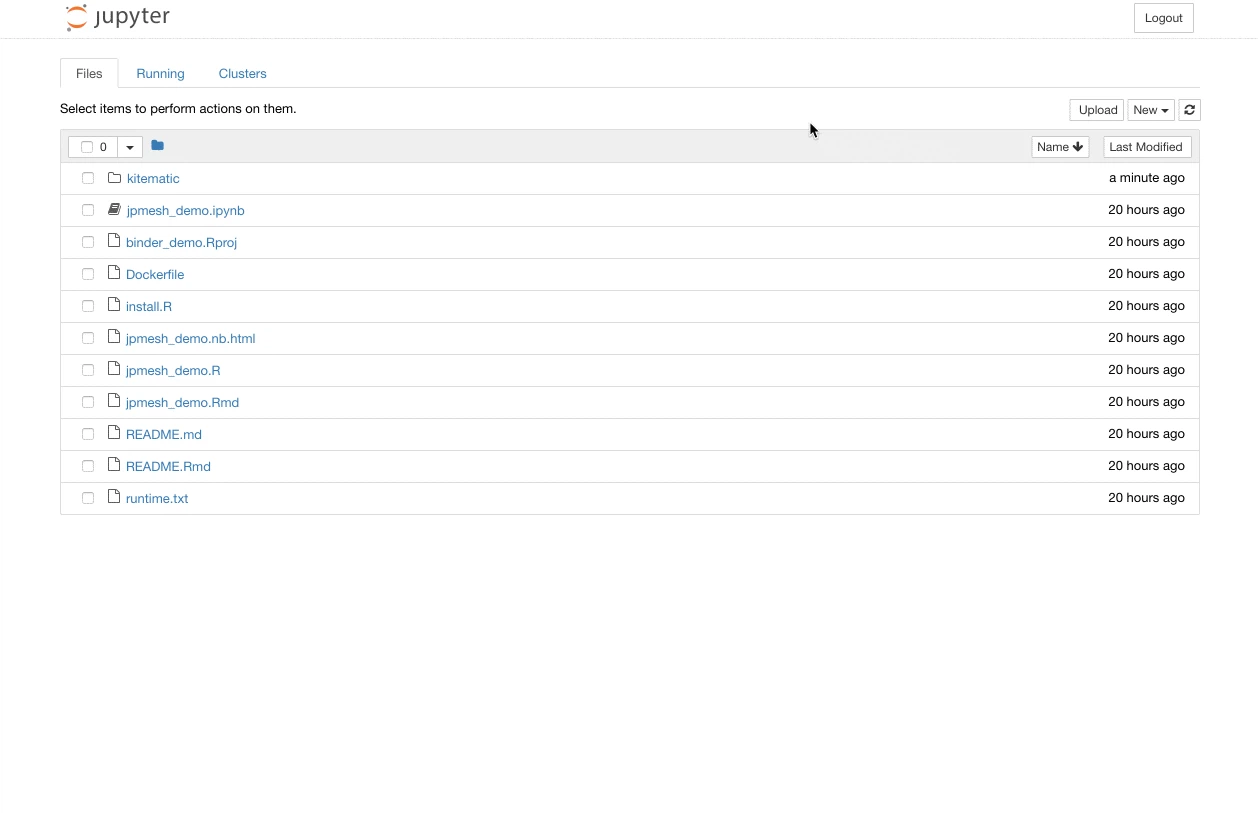This screenshot has width=1258, height=813.
Task: Open the selection type dropdown caret
Action: pos(130,147)
